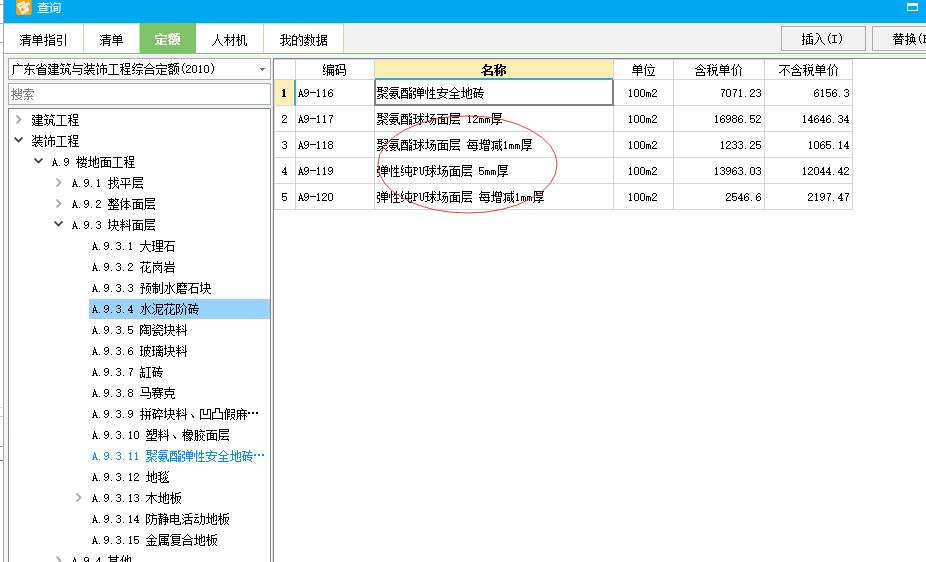Select A.9 楼地面工程 tree item

tap(93, 162)
